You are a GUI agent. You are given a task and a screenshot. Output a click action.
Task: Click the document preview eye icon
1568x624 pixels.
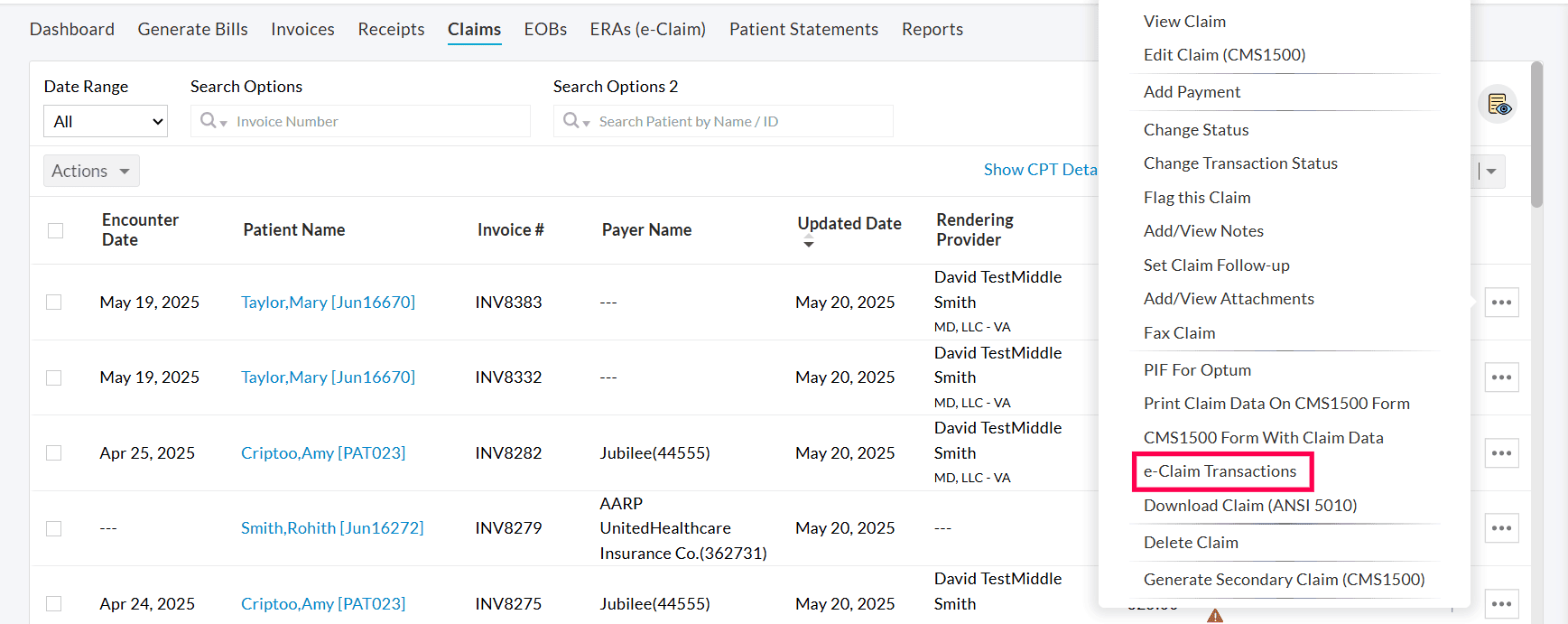tap(1498, 105)
